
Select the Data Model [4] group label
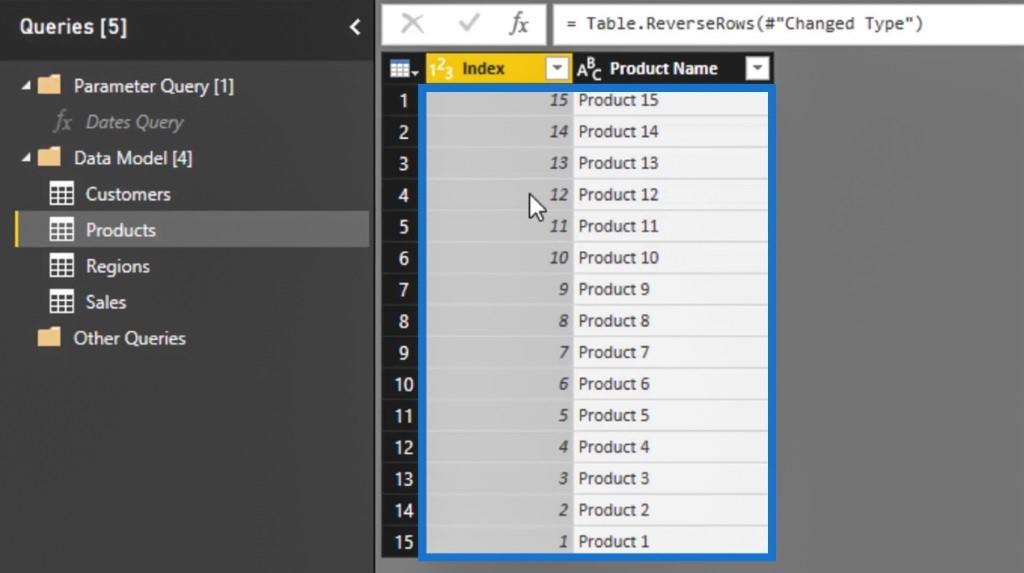[x=133, y=157]
